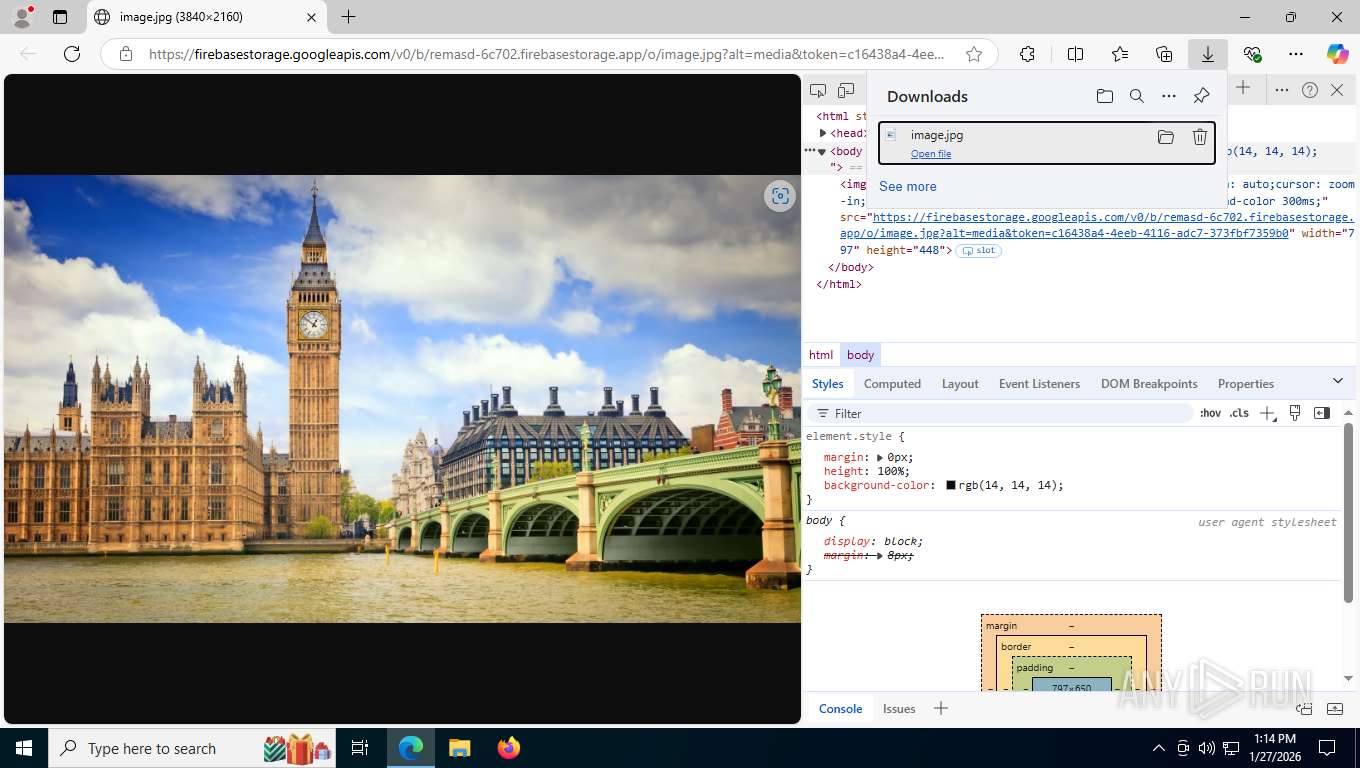1360x768 pixels.
Task: Open the DOM Breakpoints tab
Action: pos(1149,384)
